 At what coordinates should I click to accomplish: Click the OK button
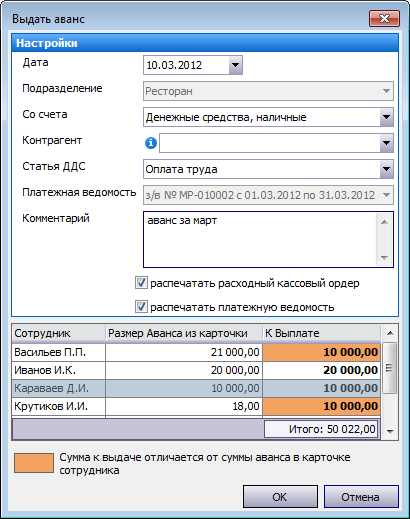point(280,497)
